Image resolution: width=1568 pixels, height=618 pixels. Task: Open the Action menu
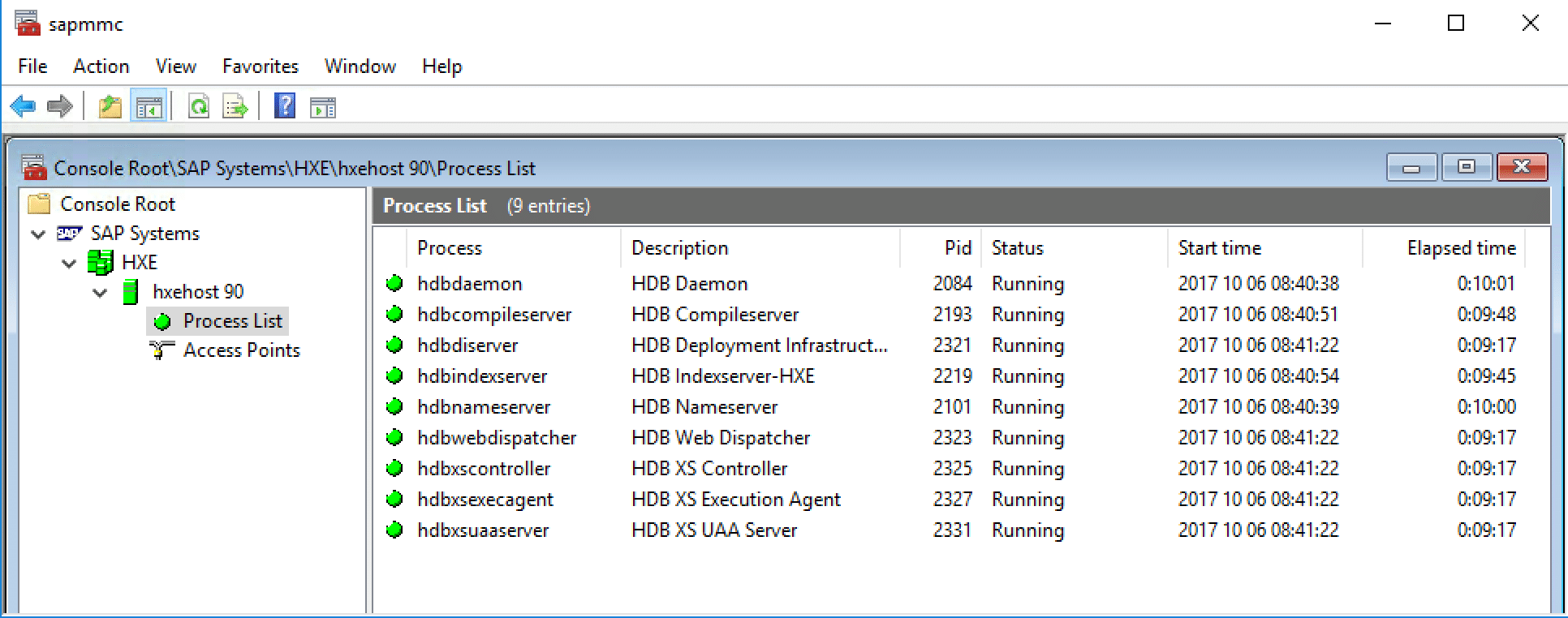click(101, 67)
